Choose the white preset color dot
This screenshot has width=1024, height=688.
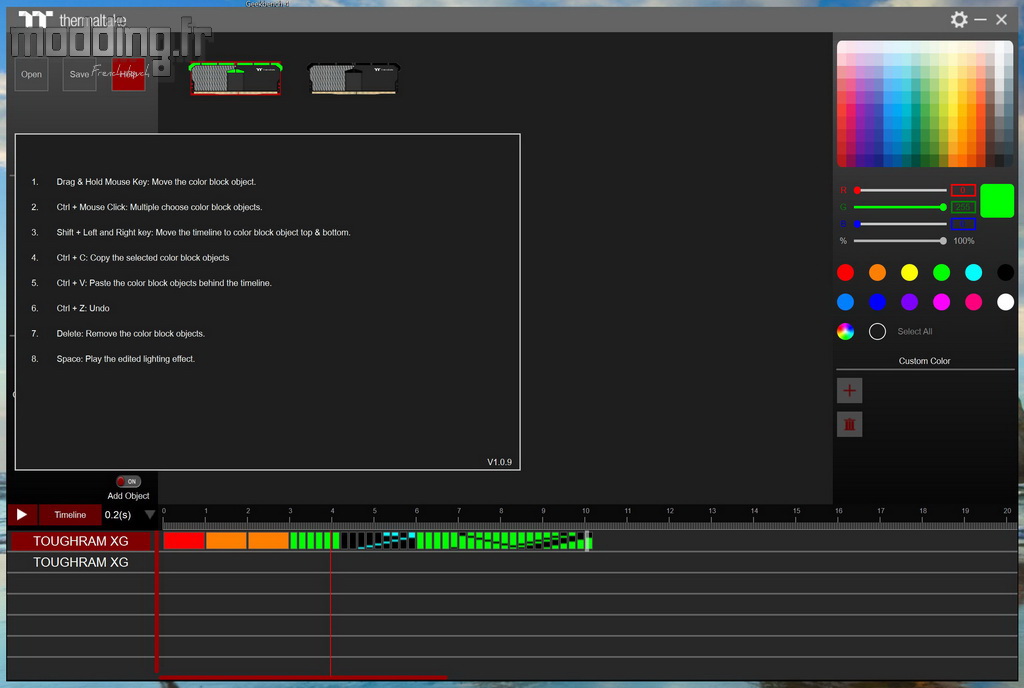(1005, 302)
